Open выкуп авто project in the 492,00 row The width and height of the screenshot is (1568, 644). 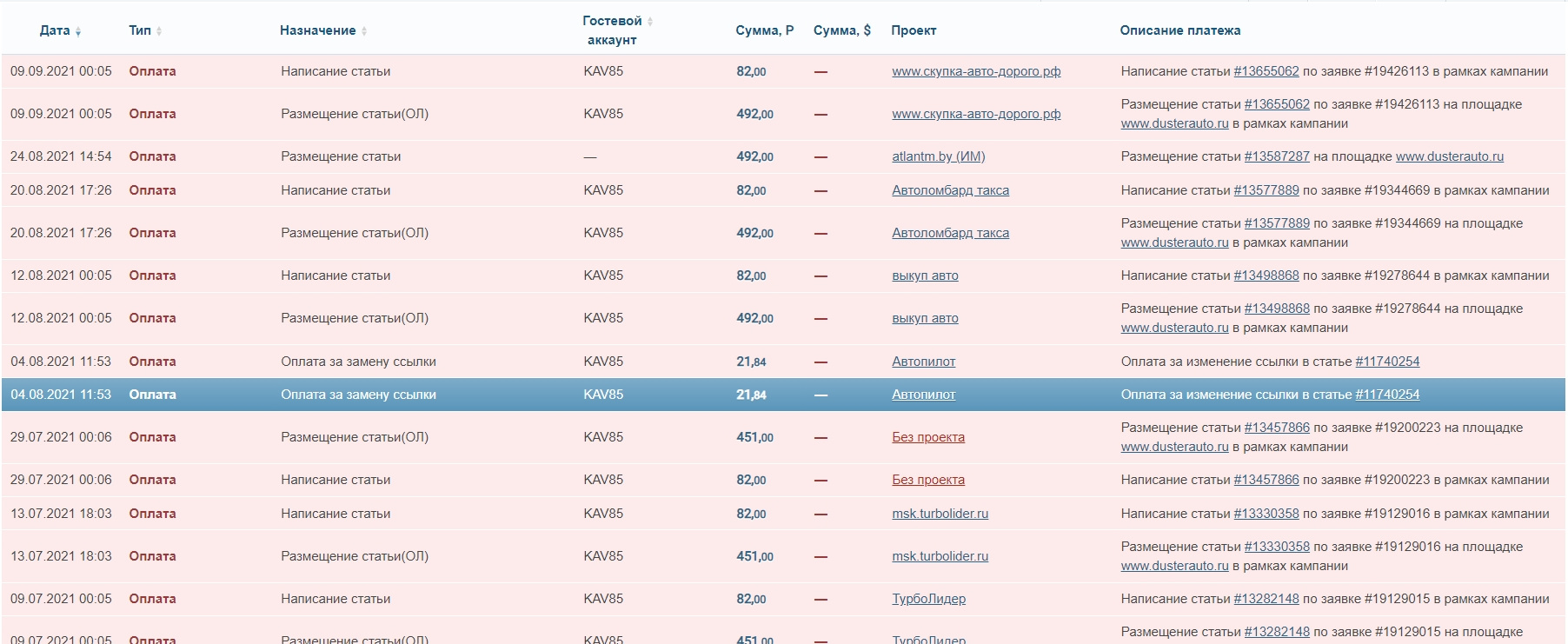[925, 318]
